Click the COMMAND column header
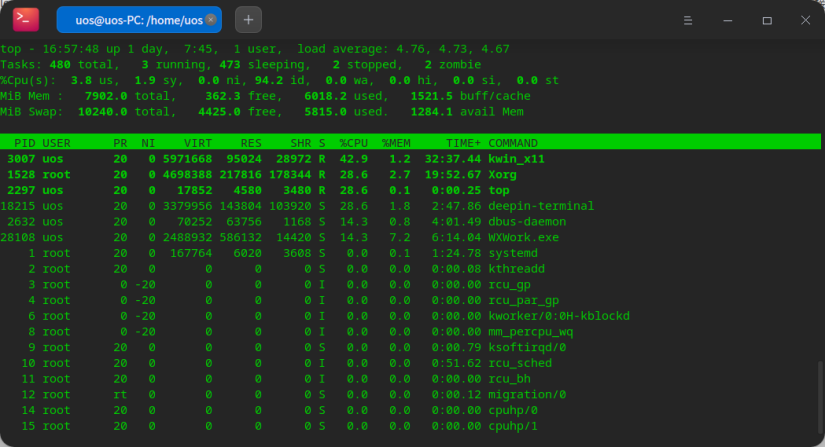 pos(512,143)
